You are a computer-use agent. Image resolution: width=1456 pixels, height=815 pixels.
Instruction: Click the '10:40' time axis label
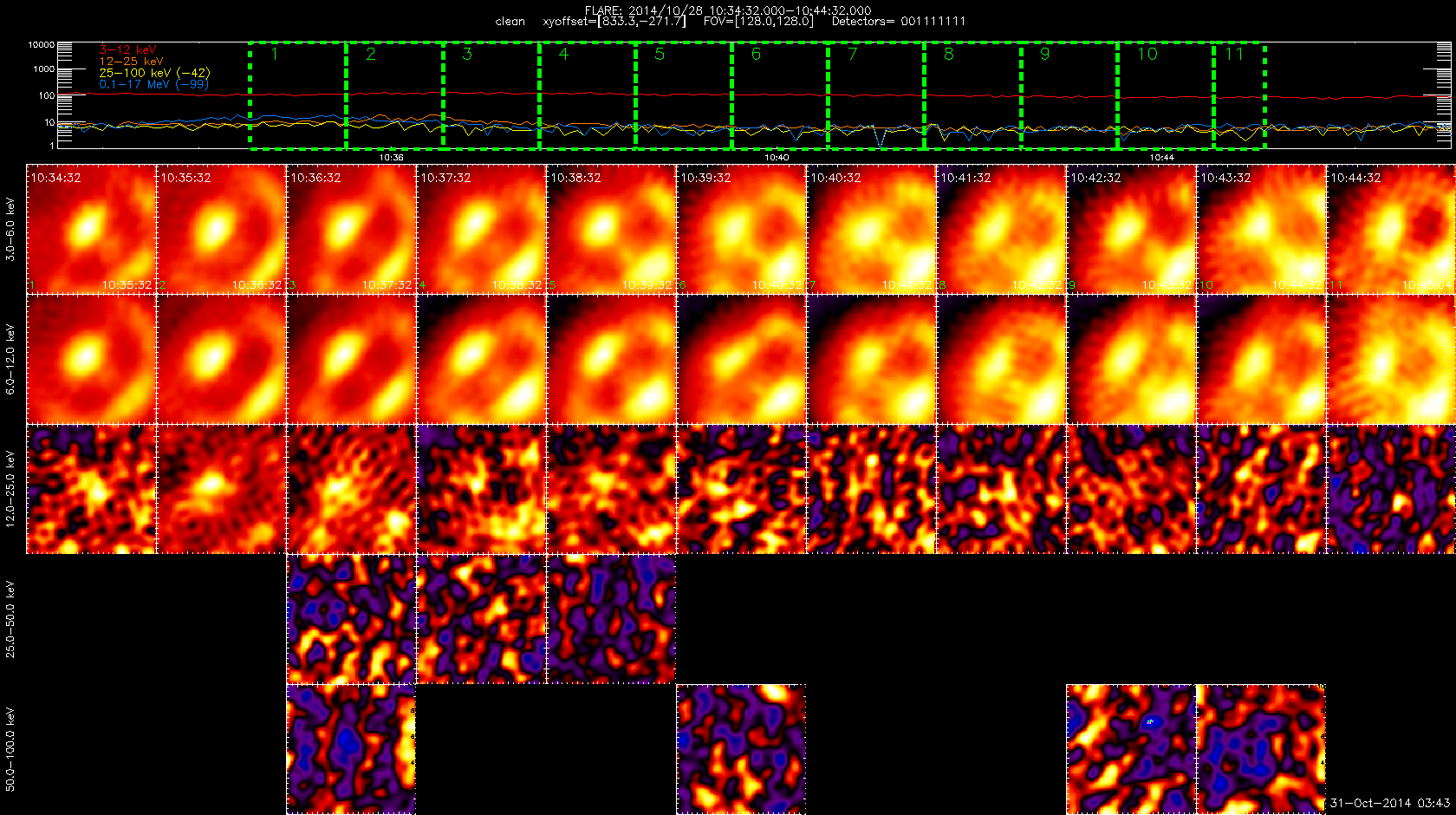click(777, 158)
